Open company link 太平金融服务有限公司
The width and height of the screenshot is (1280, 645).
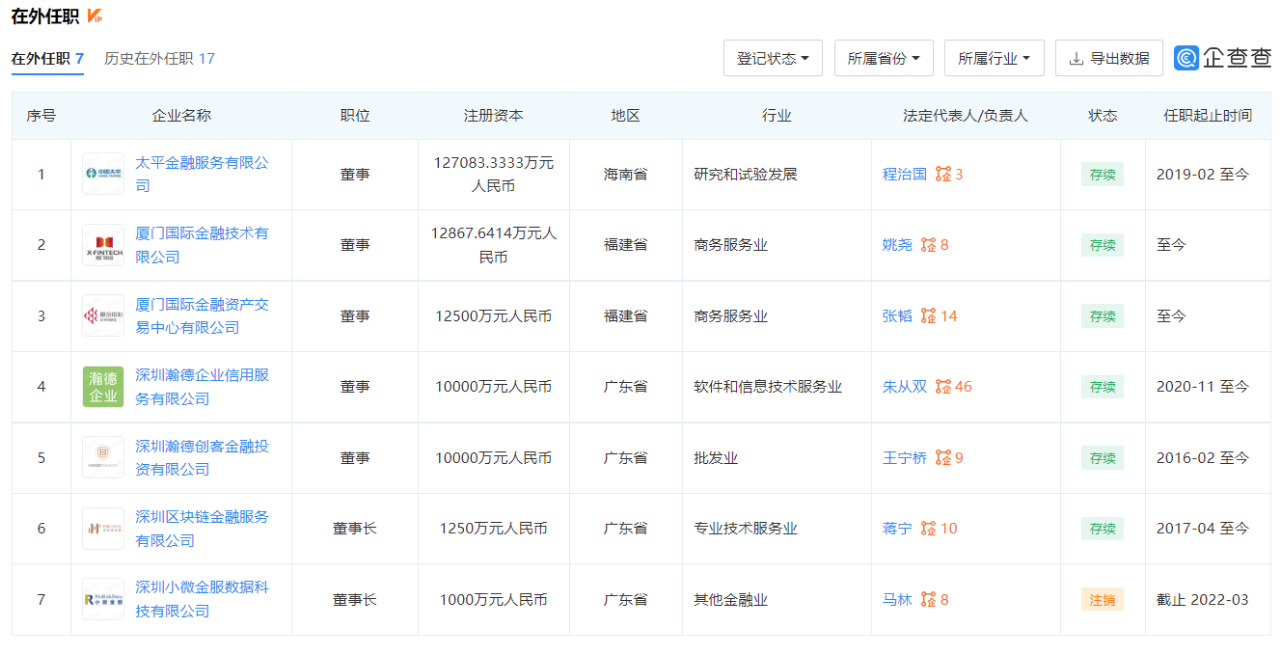tap(202, 174)
